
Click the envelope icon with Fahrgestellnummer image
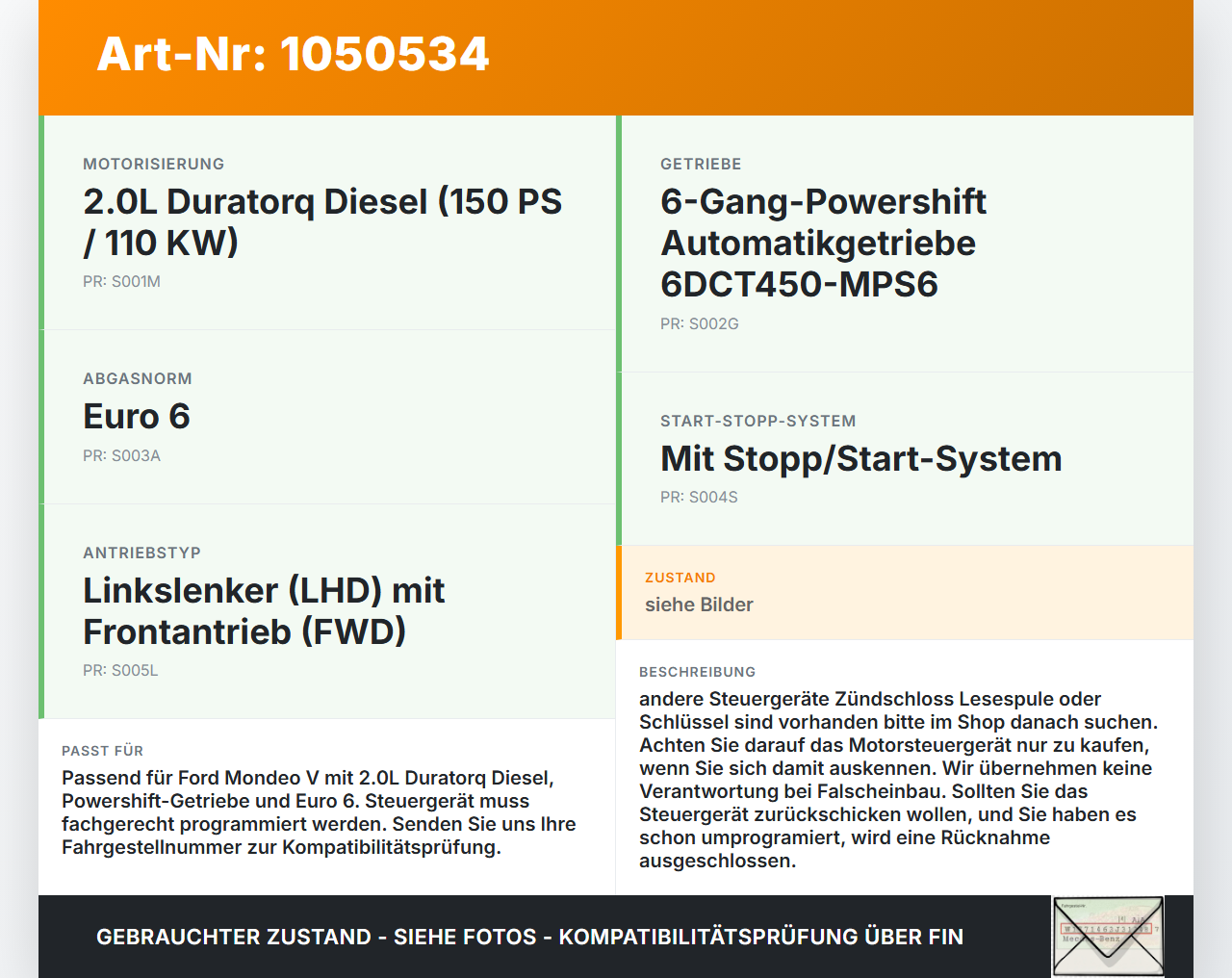(1108, 937)
